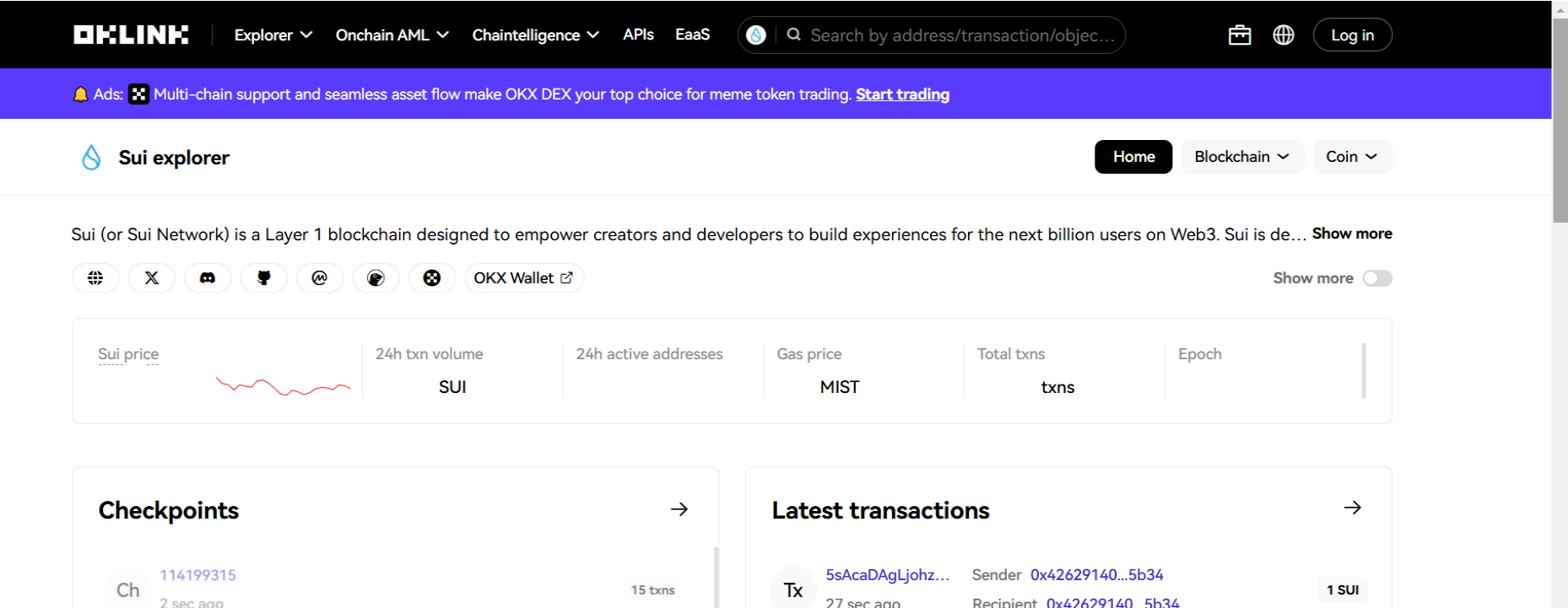Open the GitHub link
The image size is (1568, 608).
coord(264,278)
